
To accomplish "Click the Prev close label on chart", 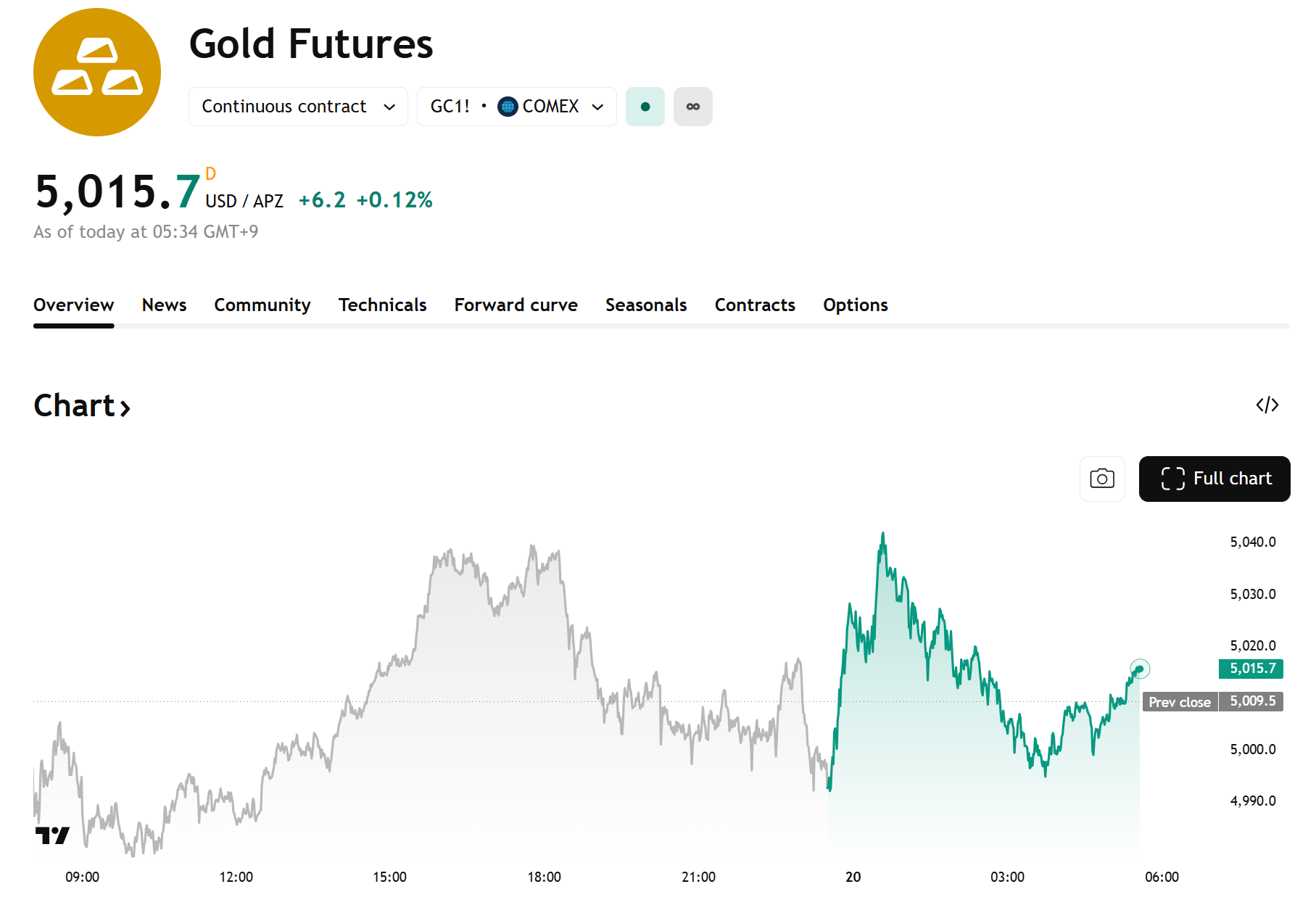I will coord(1179,702).
